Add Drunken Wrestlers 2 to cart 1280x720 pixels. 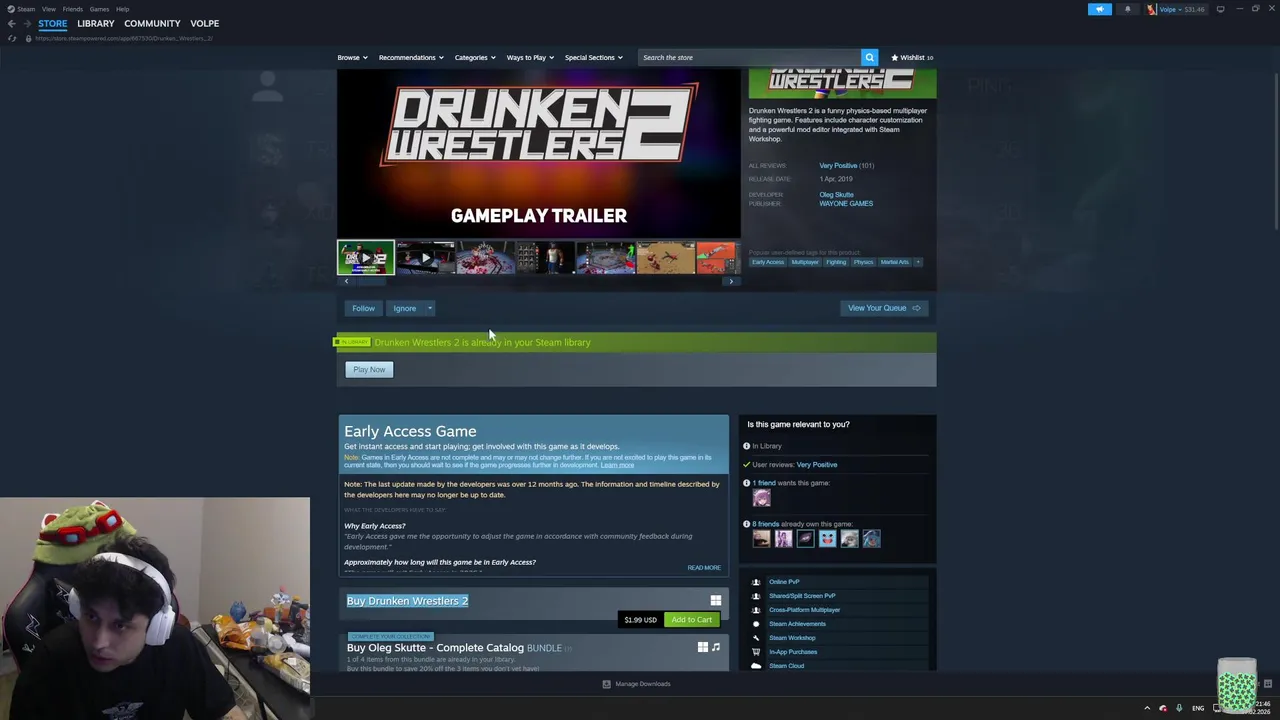(691, 620)
